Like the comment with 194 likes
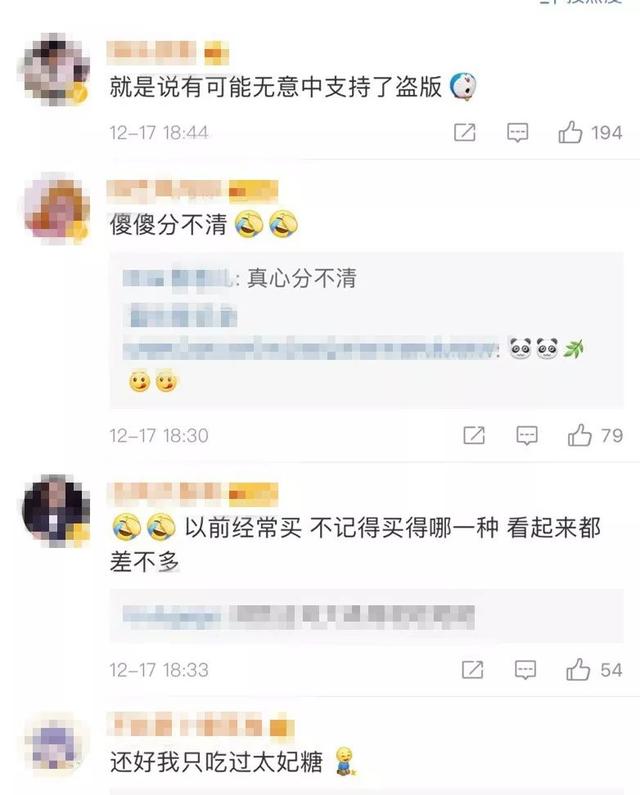This screenshot has width=640, height=795. [570, 132]
